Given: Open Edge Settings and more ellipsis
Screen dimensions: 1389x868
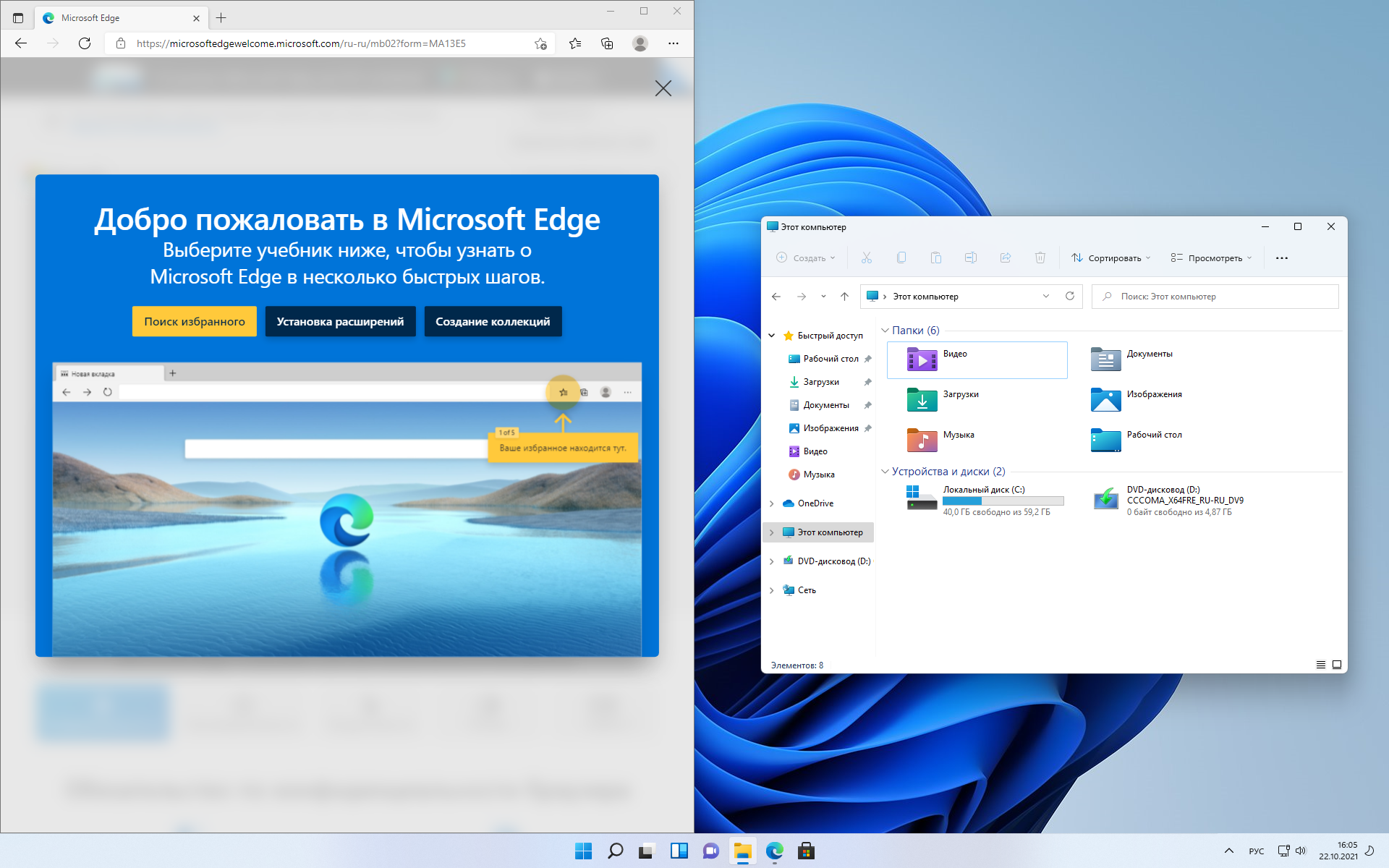Looking at the screenshot, I should coord(673,43).
